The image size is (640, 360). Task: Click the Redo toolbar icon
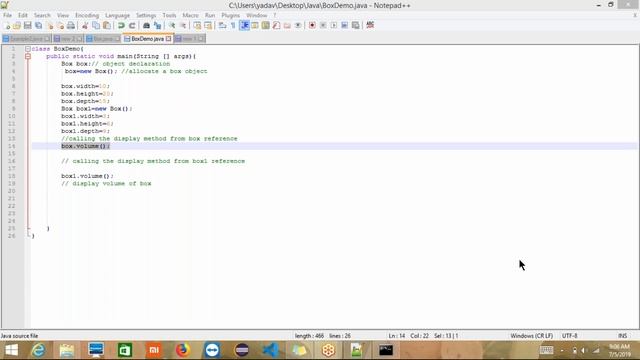[x=132, y=25]
